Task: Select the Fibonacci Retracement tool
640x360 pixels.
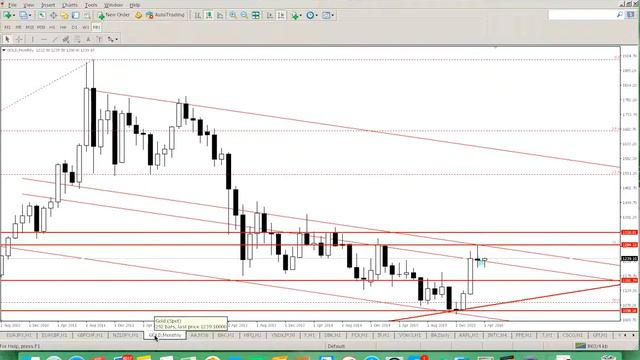Action: (77, 39)
